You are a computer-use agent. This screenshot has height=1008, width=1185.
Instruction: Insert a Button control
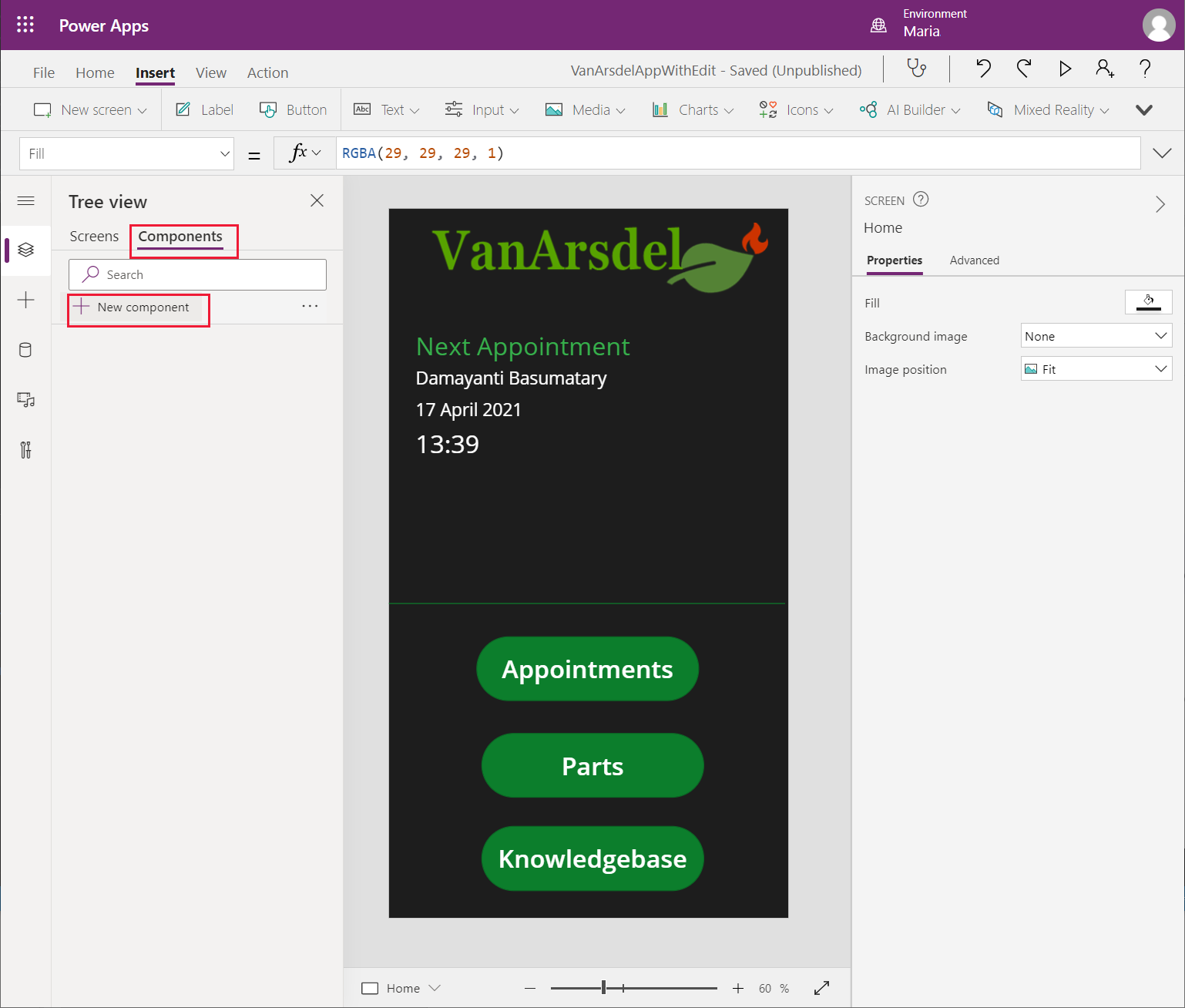293,109
